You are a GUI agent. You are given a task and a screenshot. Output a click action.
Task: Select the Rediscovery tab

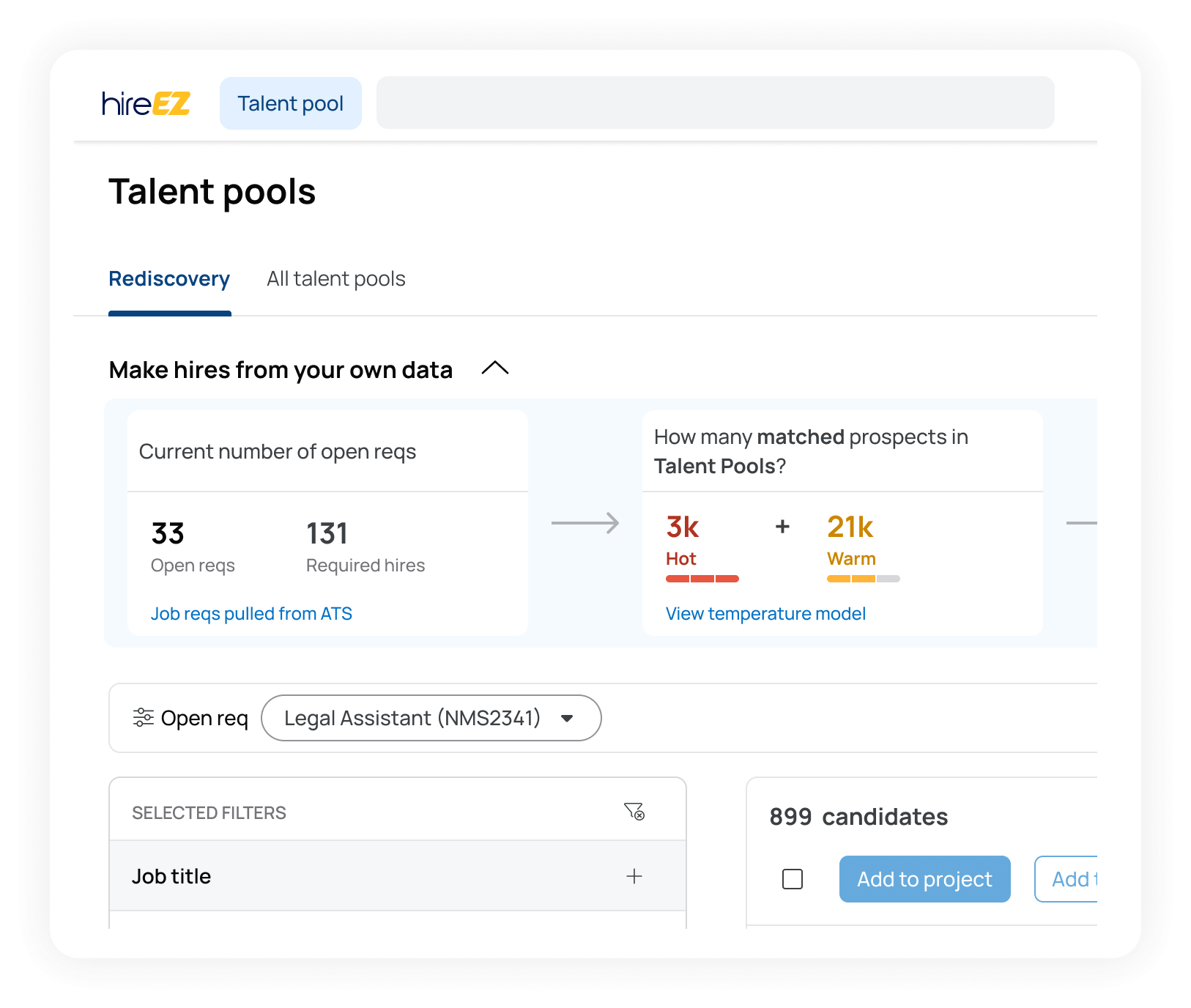pos(169,278)
